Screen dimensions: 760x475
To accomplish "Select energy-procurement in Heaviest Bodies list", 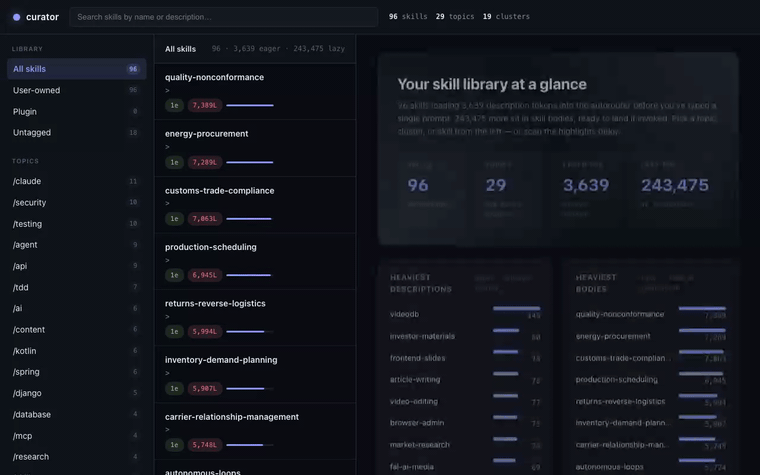I will (650, 336).
